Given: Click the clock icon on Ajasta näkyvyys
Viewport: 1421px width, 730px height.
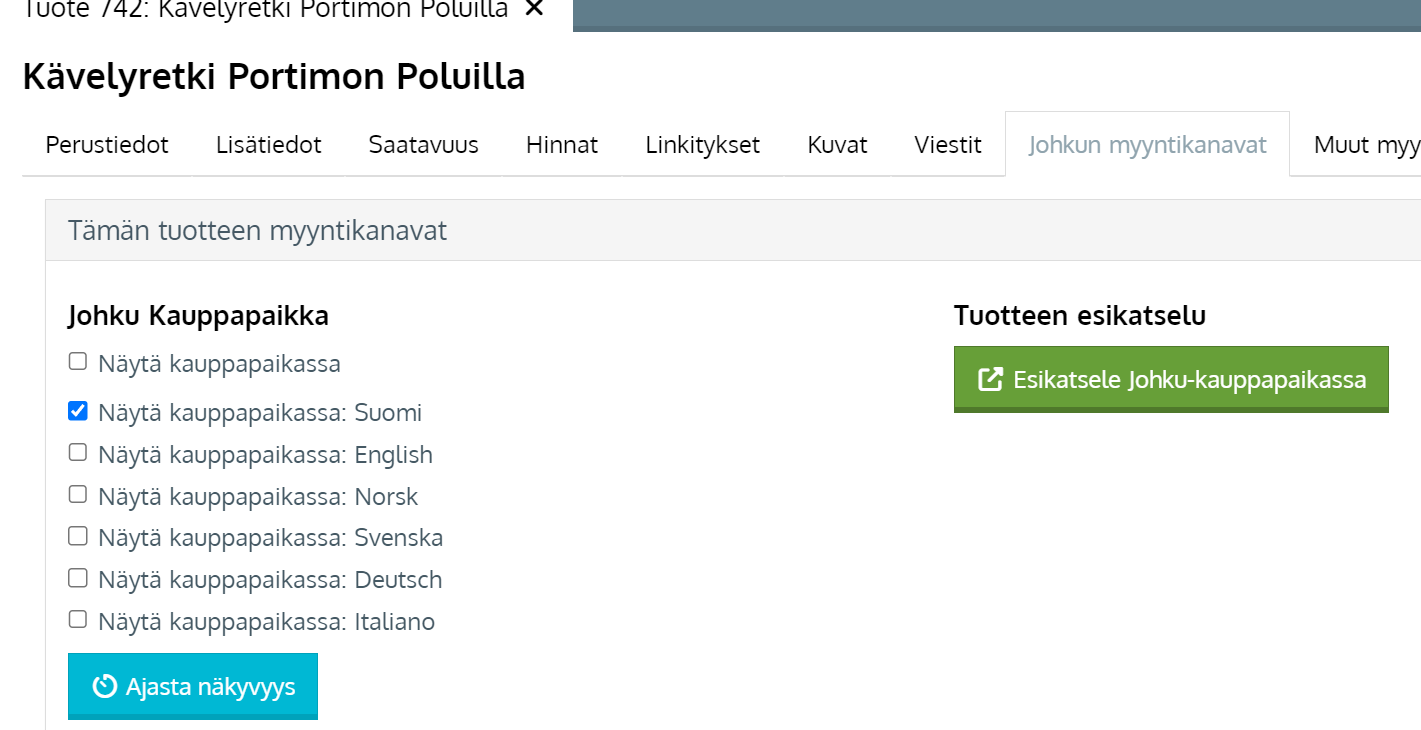Looking at the screenshot, I should 104,687.
